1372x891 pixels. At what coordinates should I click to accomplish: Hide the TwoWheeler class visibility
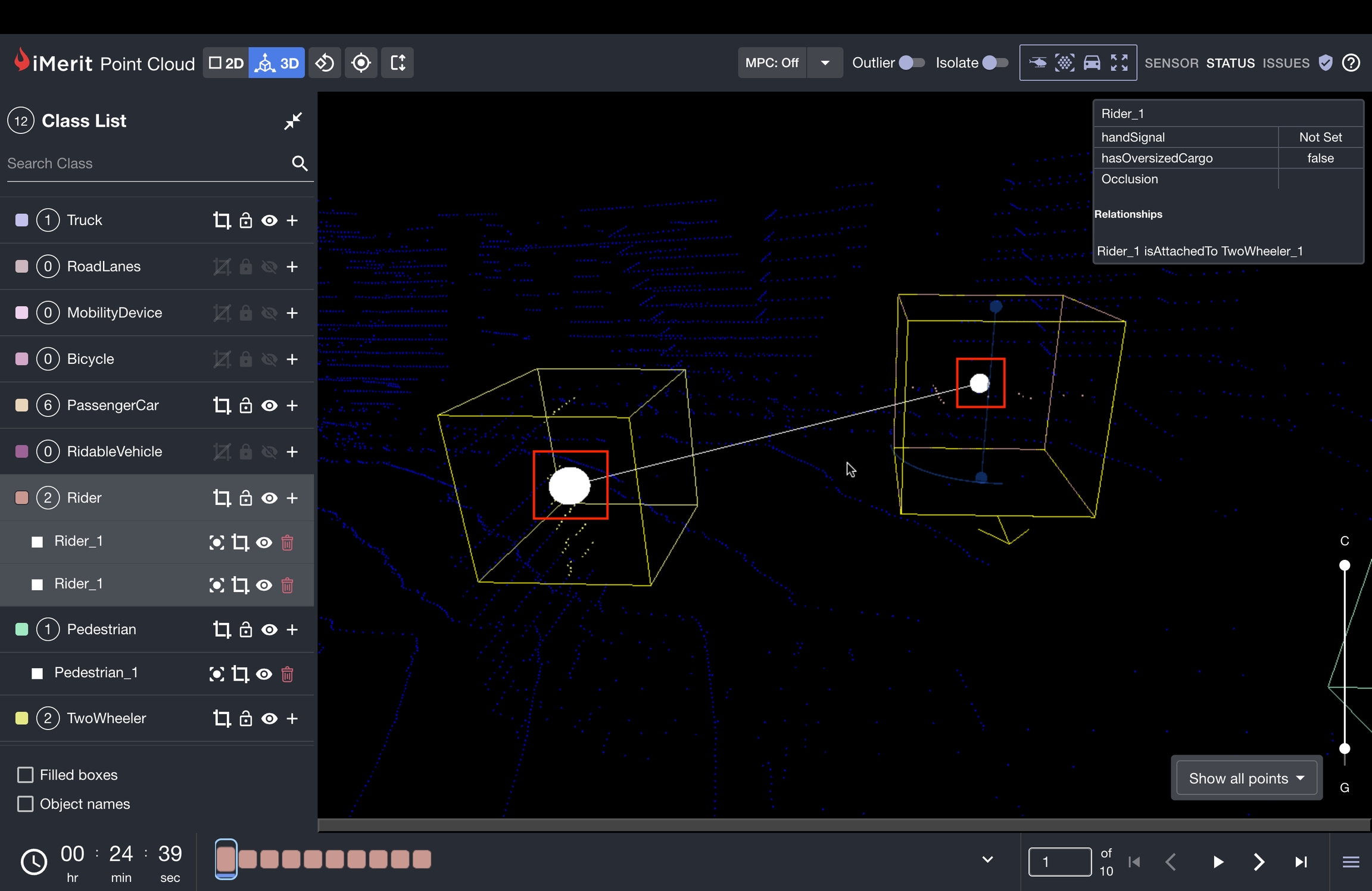tap(269, 719)
